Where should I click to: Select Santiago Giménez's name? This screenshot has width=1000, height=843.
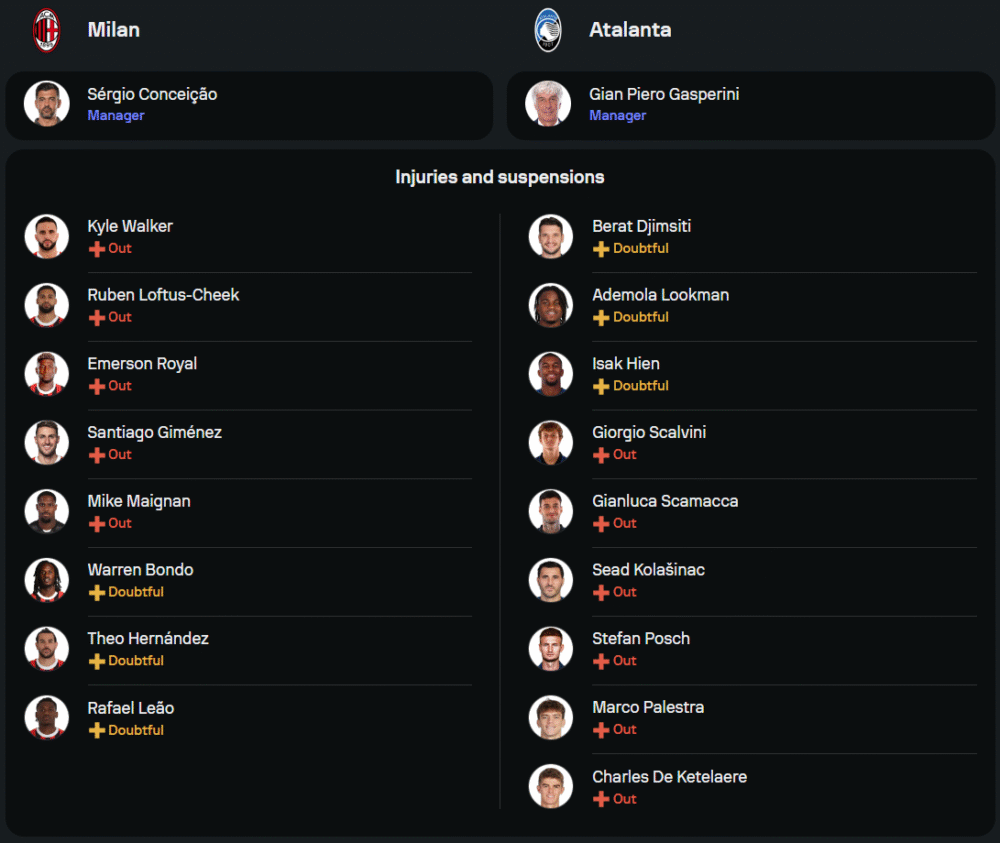[154, 432]
